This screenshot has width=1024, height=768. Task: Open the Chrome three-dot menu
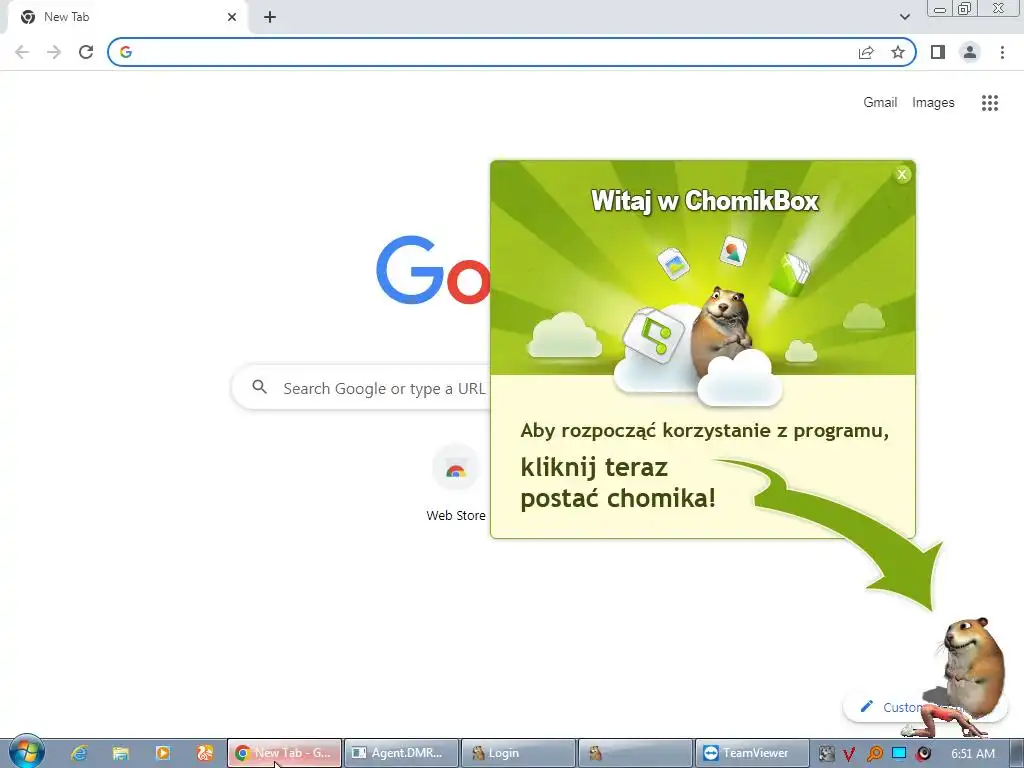click(1002, 52)
